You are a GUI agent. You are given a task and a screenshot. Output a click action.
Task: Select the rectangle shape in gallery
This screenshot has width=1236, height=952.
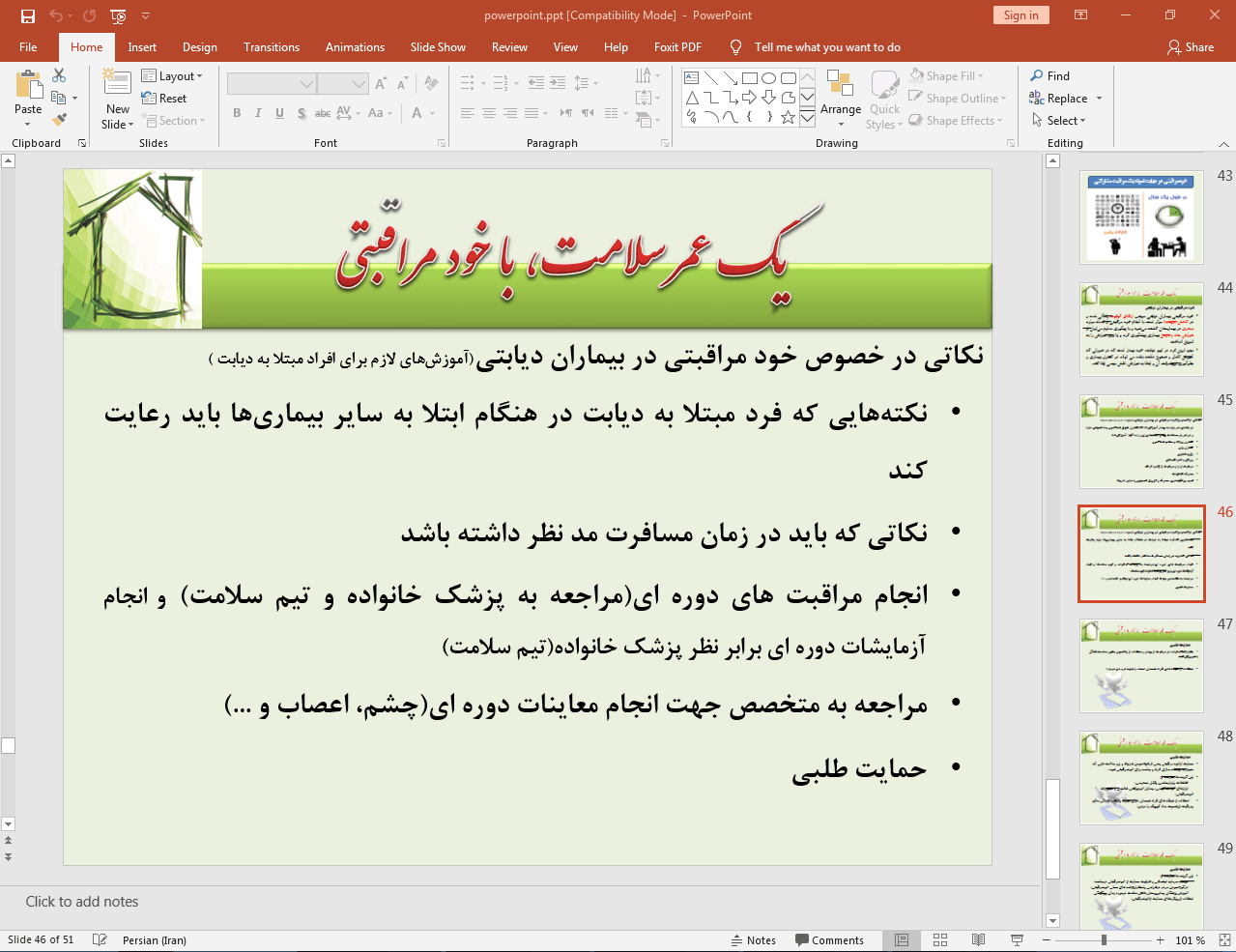point(749,78)
